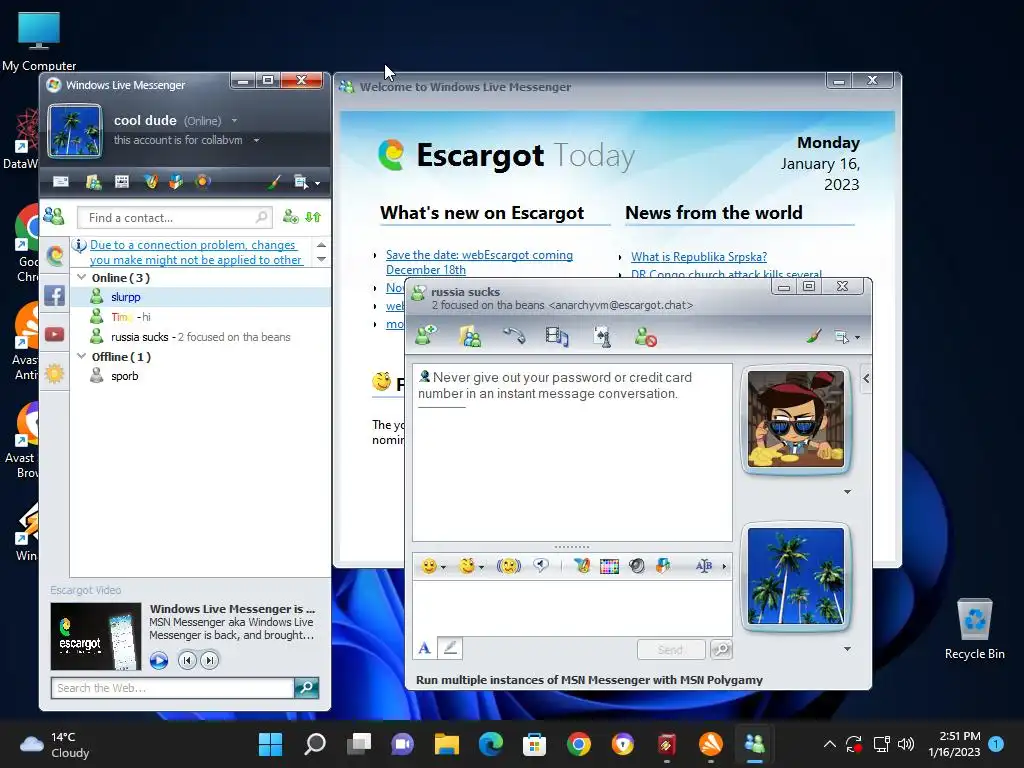The height and width of the screenshot is (768, 1024).
Task: Open sharing folders icon in main Messenger toolbar
Action: (93, 182)
